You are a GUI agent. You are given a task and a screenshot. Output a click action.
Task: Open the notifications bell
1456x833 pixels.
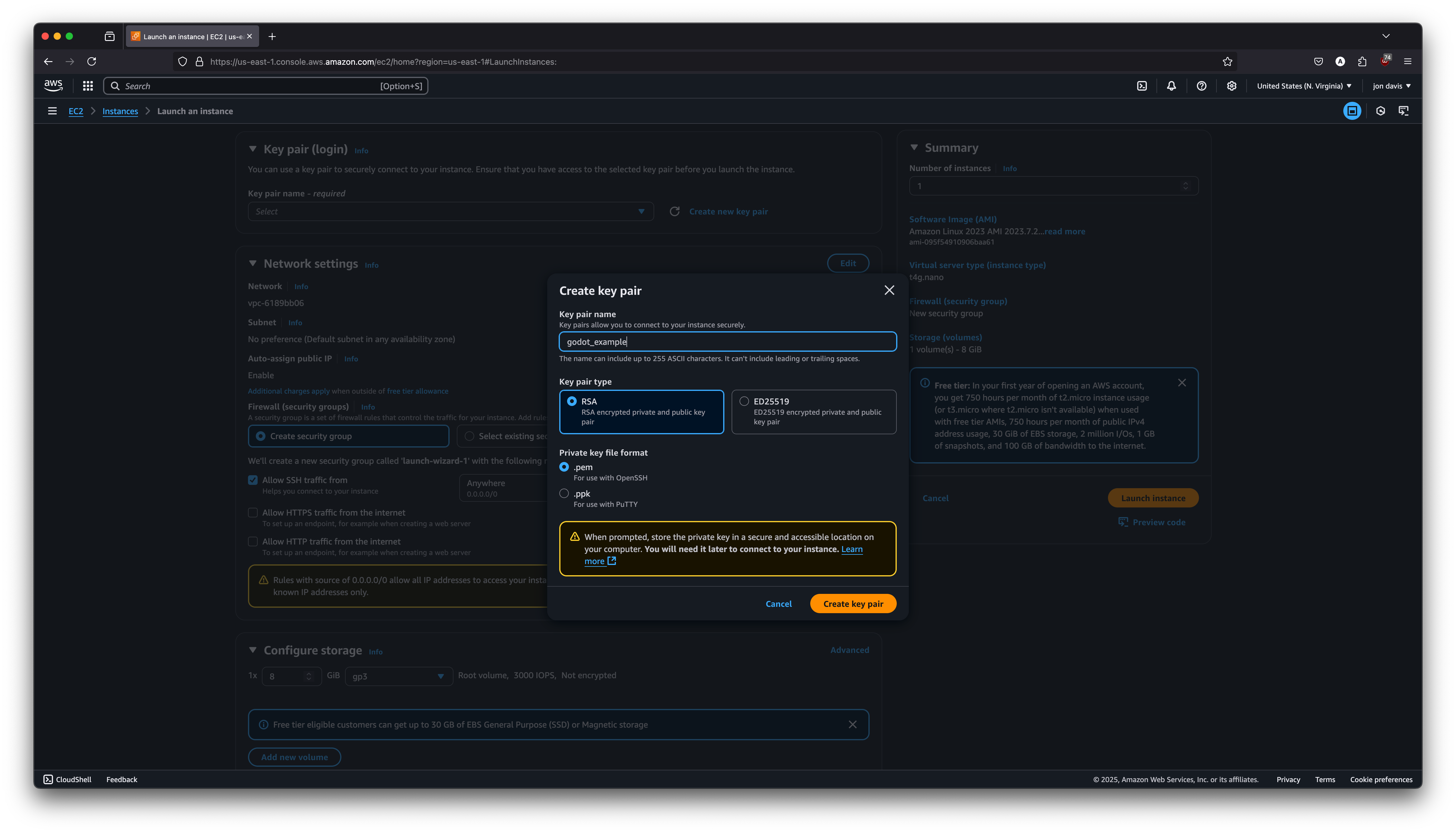[1171, 86]
